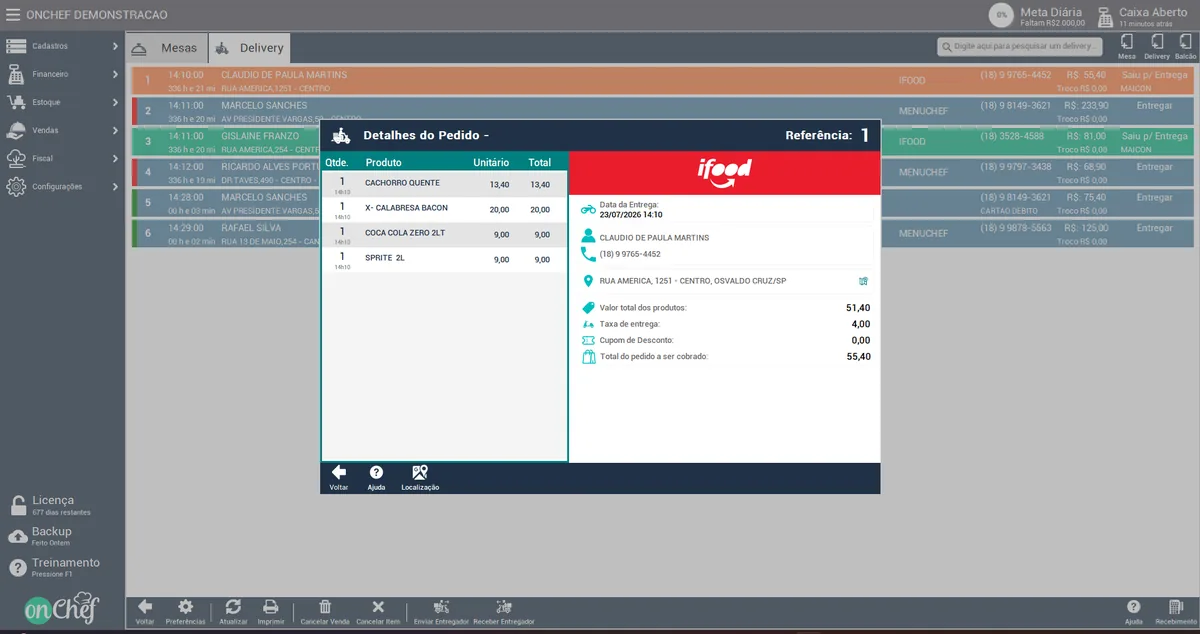Viewport: 1200px width, 634px height.
Task: Click the address RUA AMERICA, 1251 in details
Action: coord(693,281)
